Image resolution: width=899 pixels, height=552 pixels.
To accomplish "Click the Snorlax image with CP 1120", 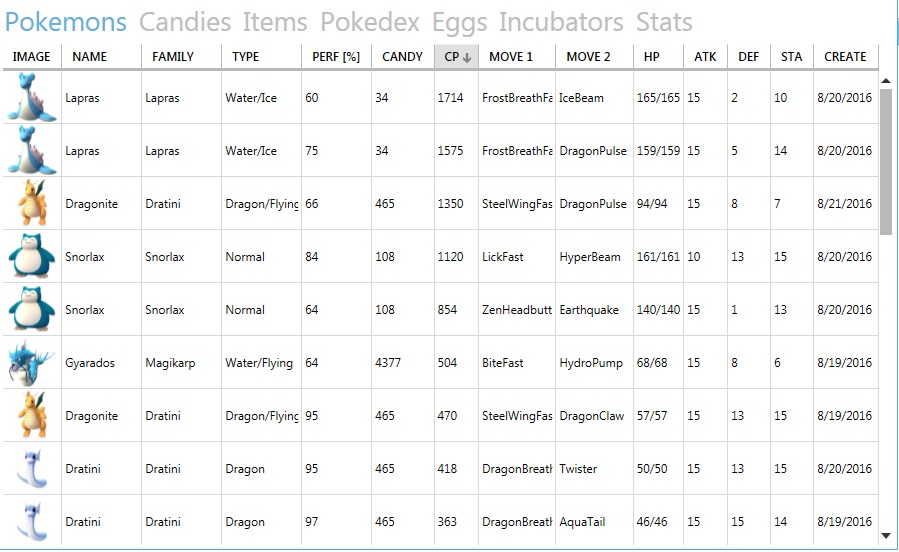I will coord(32,256).
